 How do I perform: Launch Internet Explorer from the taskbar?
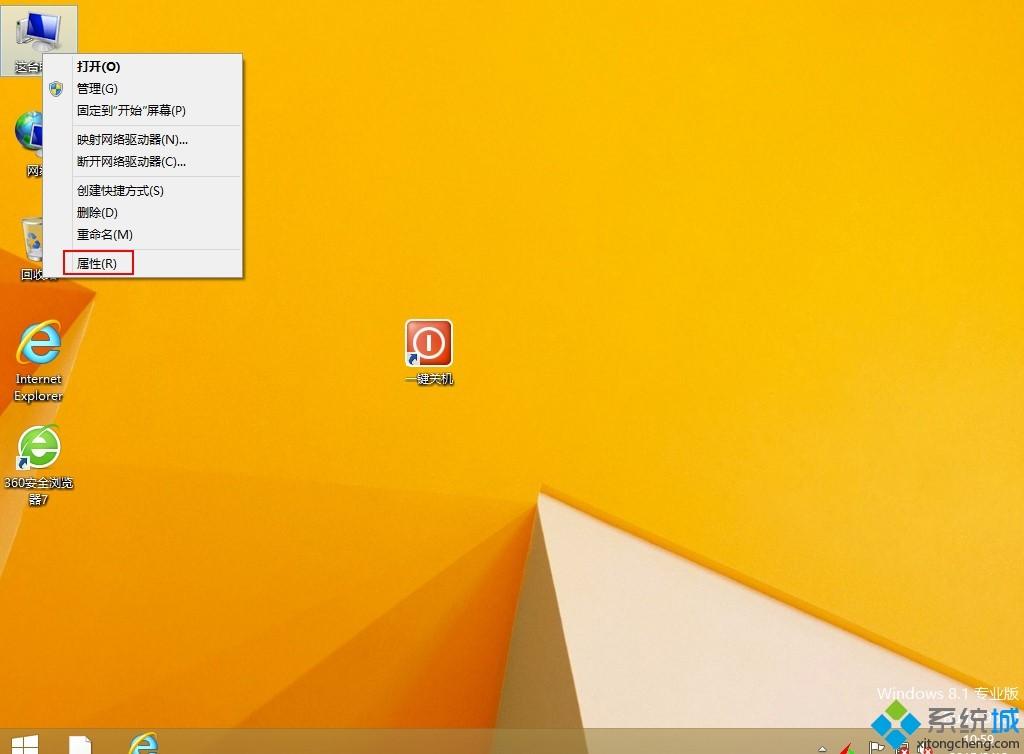[x=143, y=744]
